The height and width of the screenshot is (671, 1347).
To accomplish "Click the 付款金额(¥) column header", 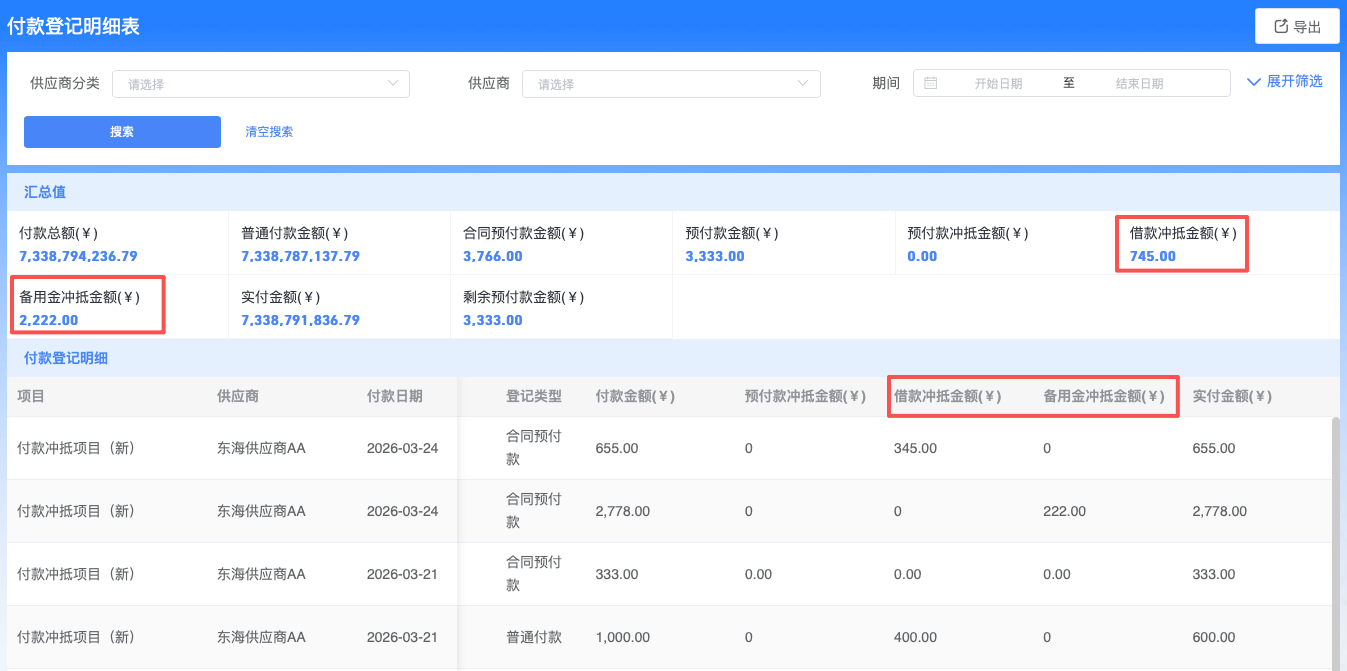I will 635,397.
